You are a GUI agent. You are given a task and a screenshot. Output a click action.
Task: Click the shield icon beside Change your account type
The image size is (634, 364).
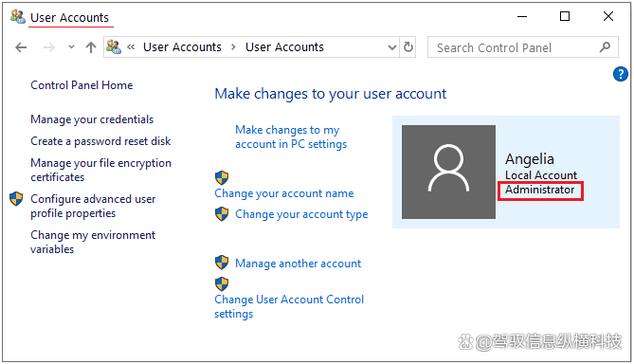(x=222, y=214)
